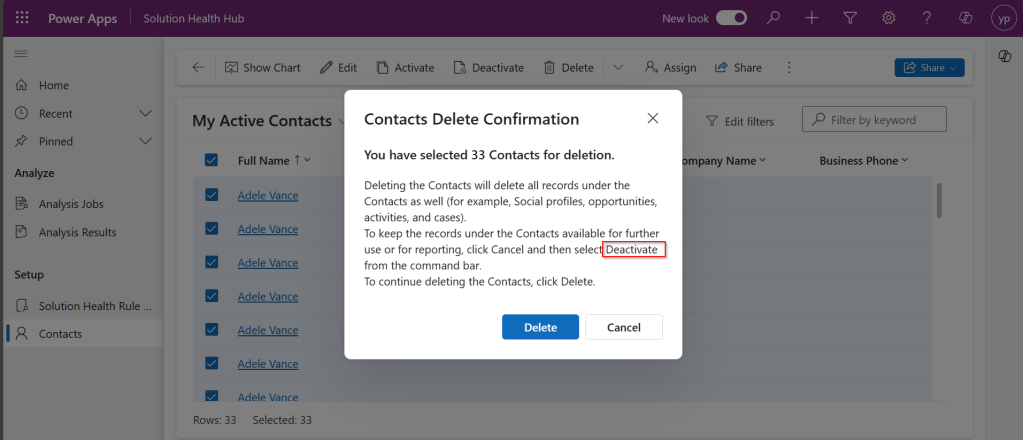Click the plus icon to create new record
1023x440 pixels.
[812, 18]
